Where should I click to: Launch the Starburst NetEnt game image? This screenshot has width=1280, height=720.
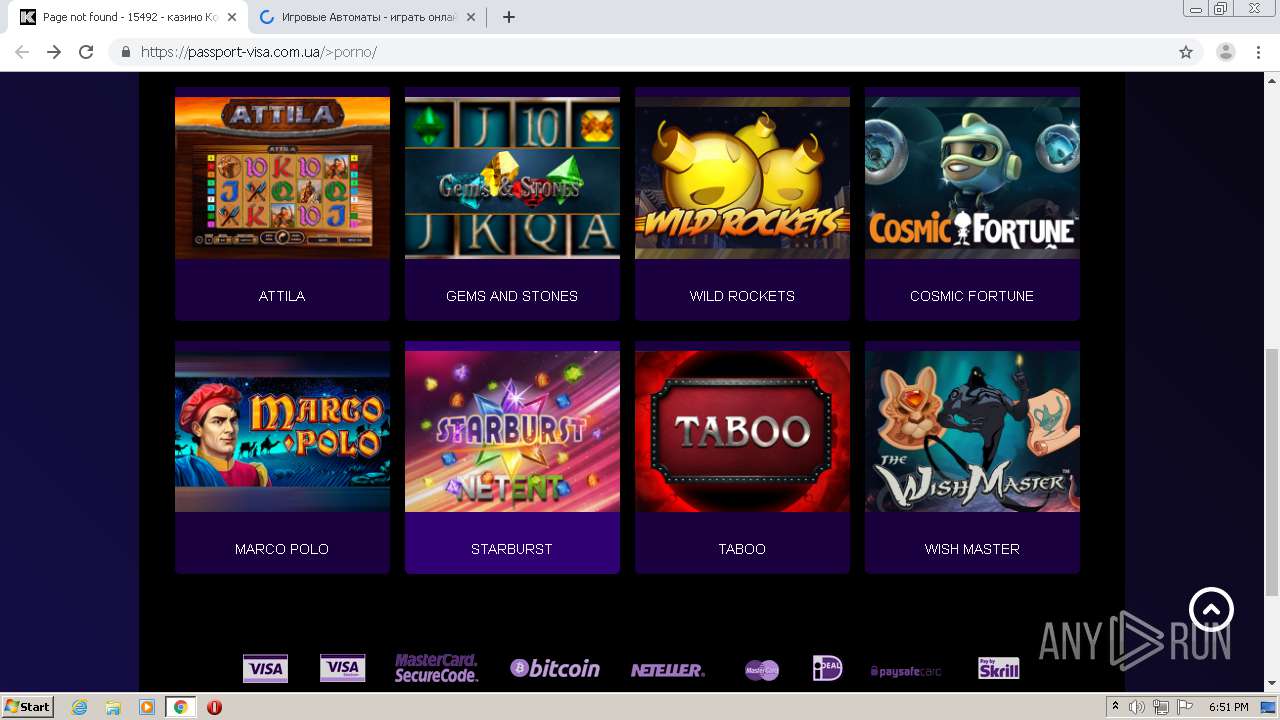tap(512, 431)
